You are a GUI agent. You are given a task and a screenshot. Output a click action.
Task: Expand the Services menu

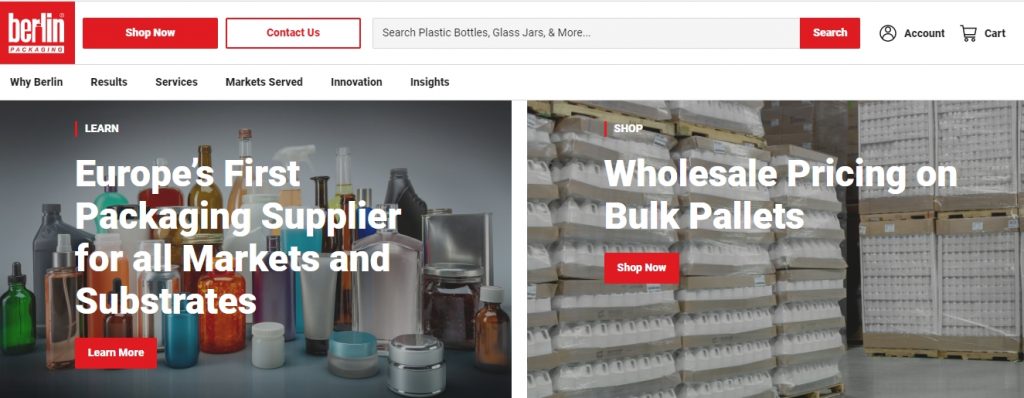tap(176, 82)
